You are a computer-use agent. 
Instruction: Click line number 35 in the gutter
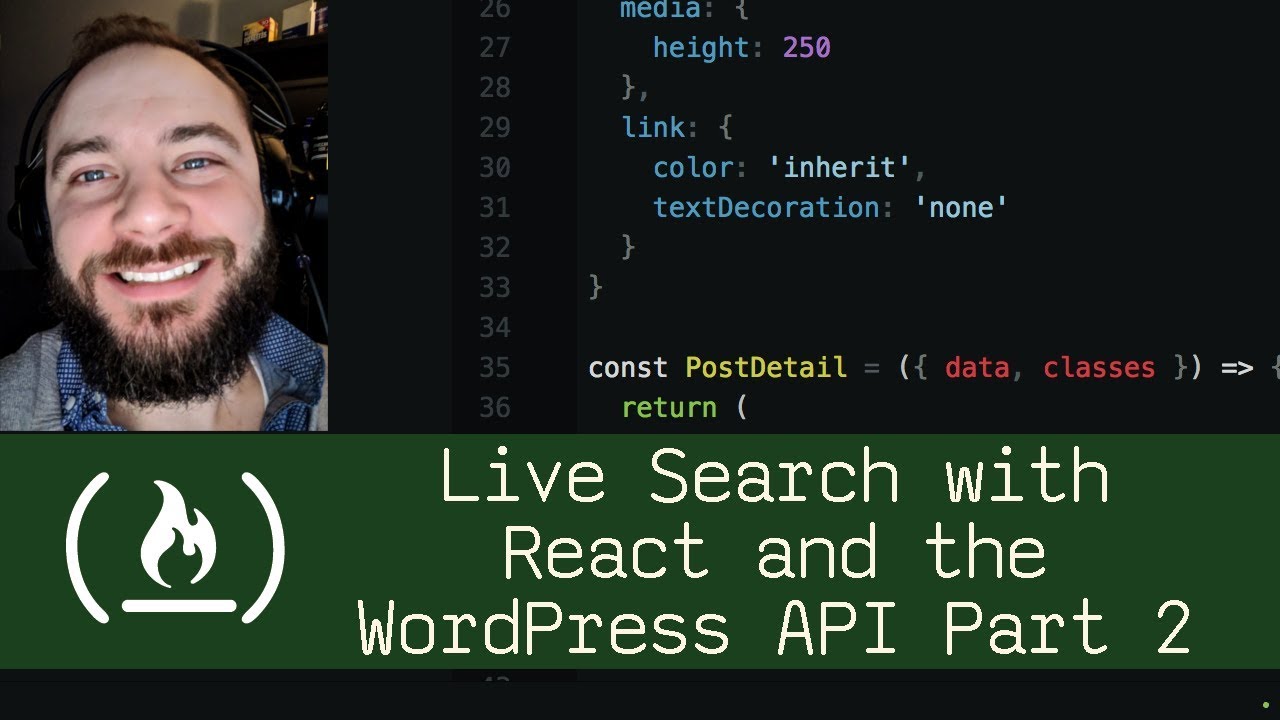[x=495, y=367]
